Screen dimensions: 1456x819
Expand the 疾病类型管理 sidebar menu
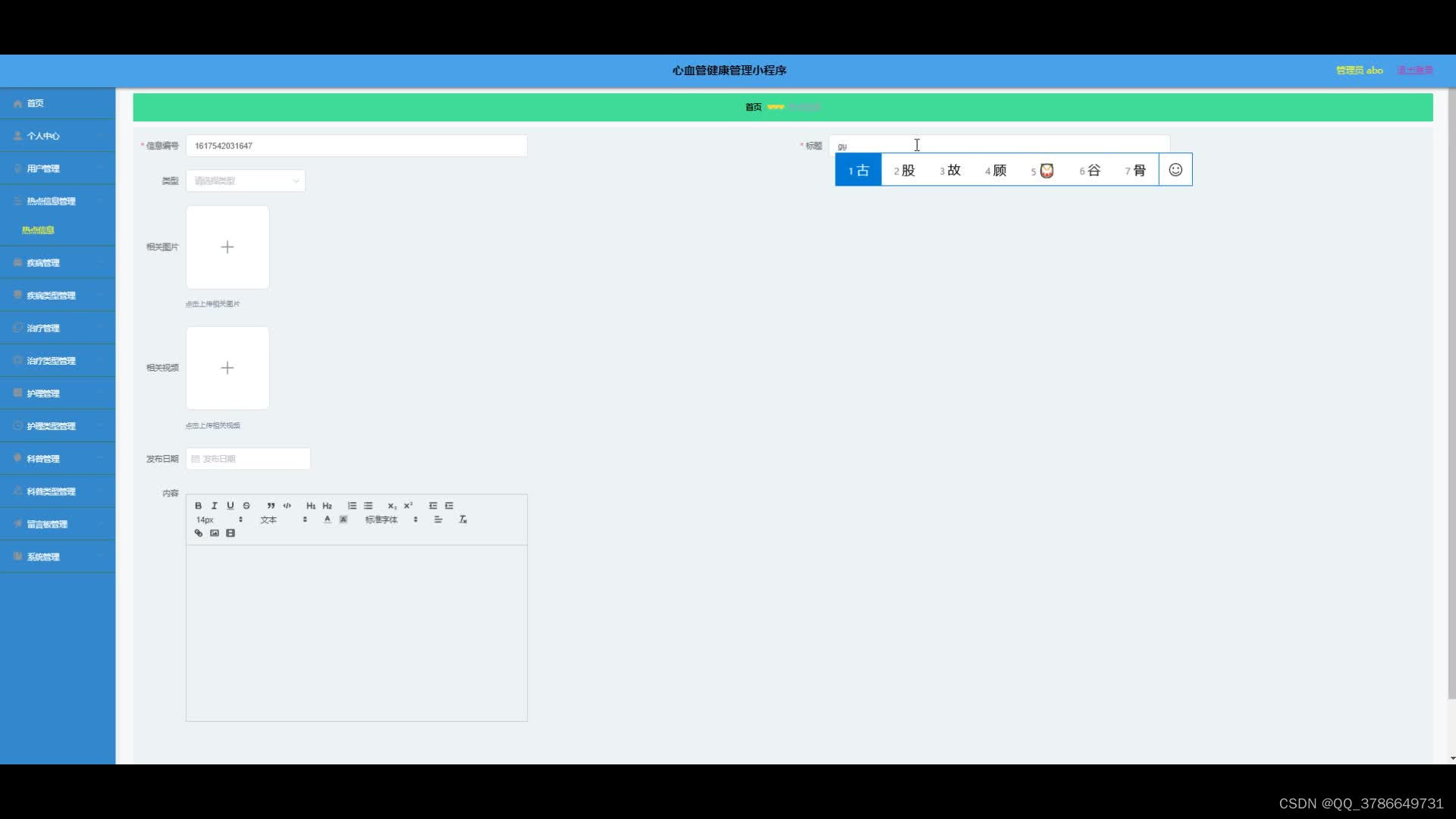pyautogui.click(x=58, y=295)
